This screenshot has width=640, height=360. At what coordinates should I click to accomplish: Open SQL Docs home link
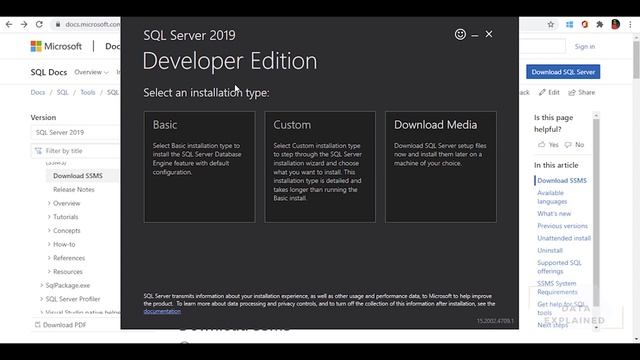pos(49,72)
